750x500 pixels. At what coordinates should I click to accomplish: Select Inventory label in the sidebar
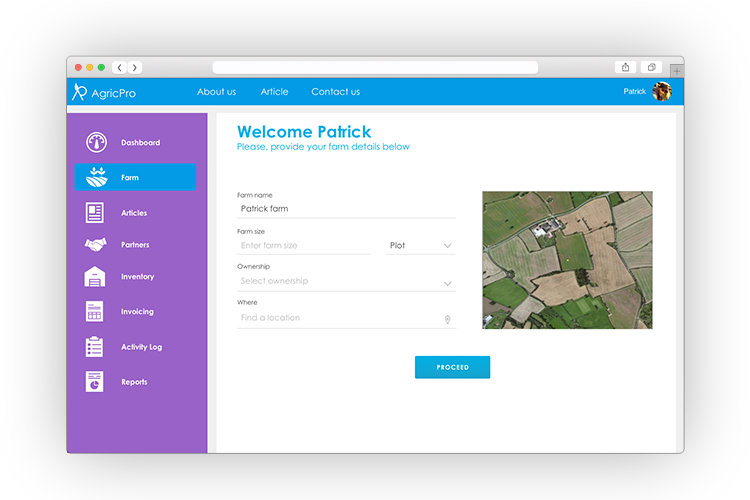tap(138, 277)
